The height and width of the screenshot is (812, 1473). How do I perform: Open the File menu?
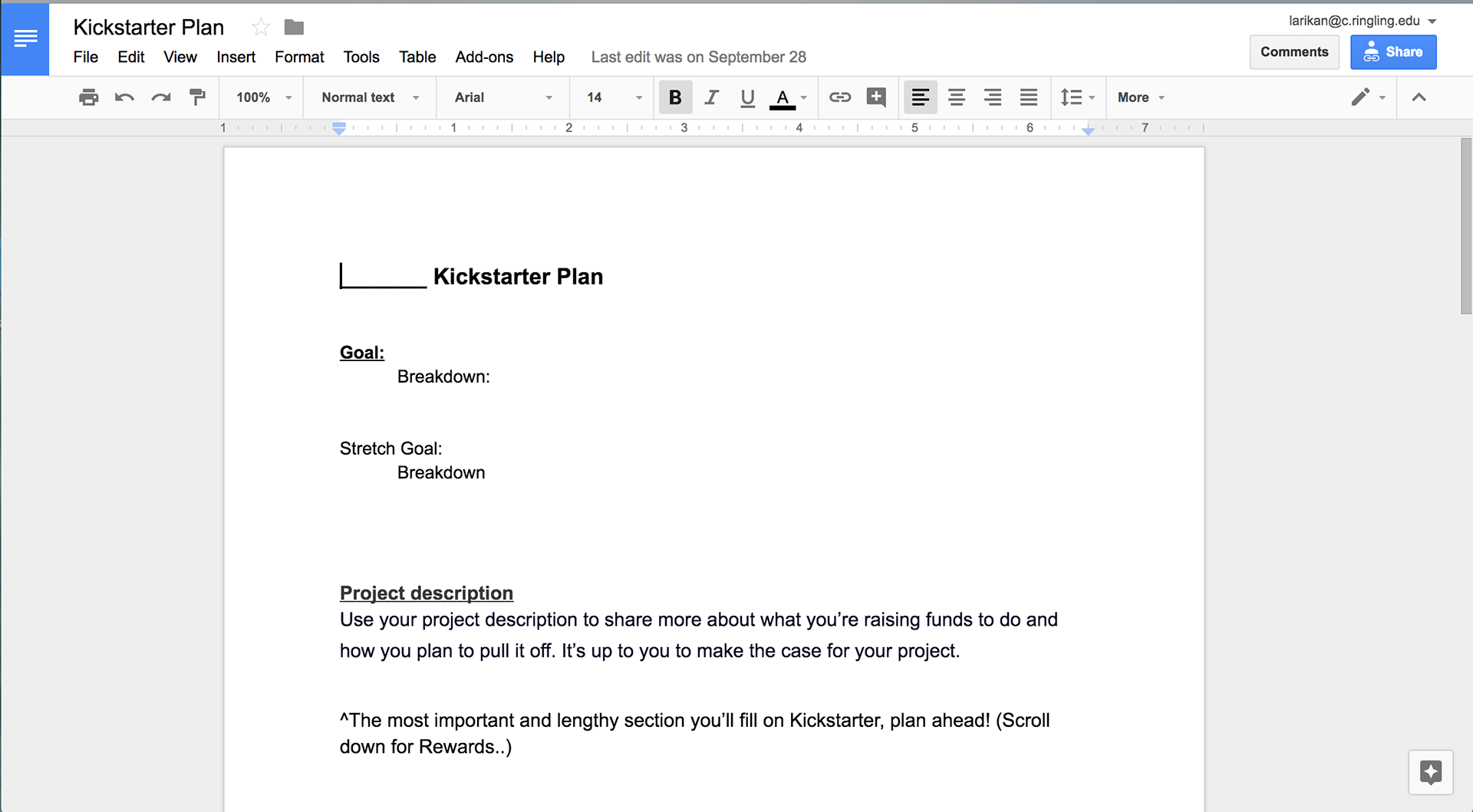coord(86,57)
